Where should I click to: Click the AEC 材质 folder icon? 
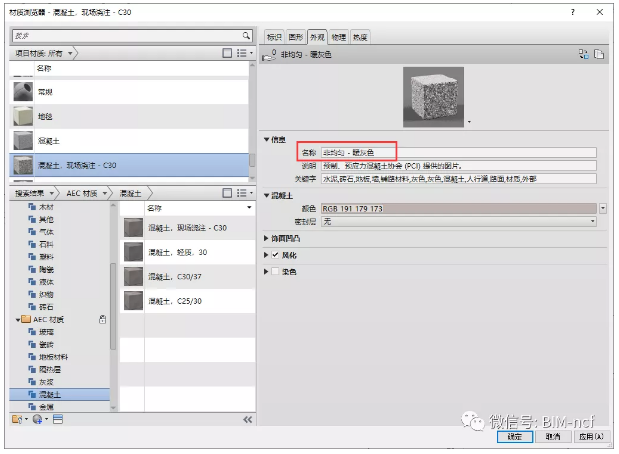(26, 319)
